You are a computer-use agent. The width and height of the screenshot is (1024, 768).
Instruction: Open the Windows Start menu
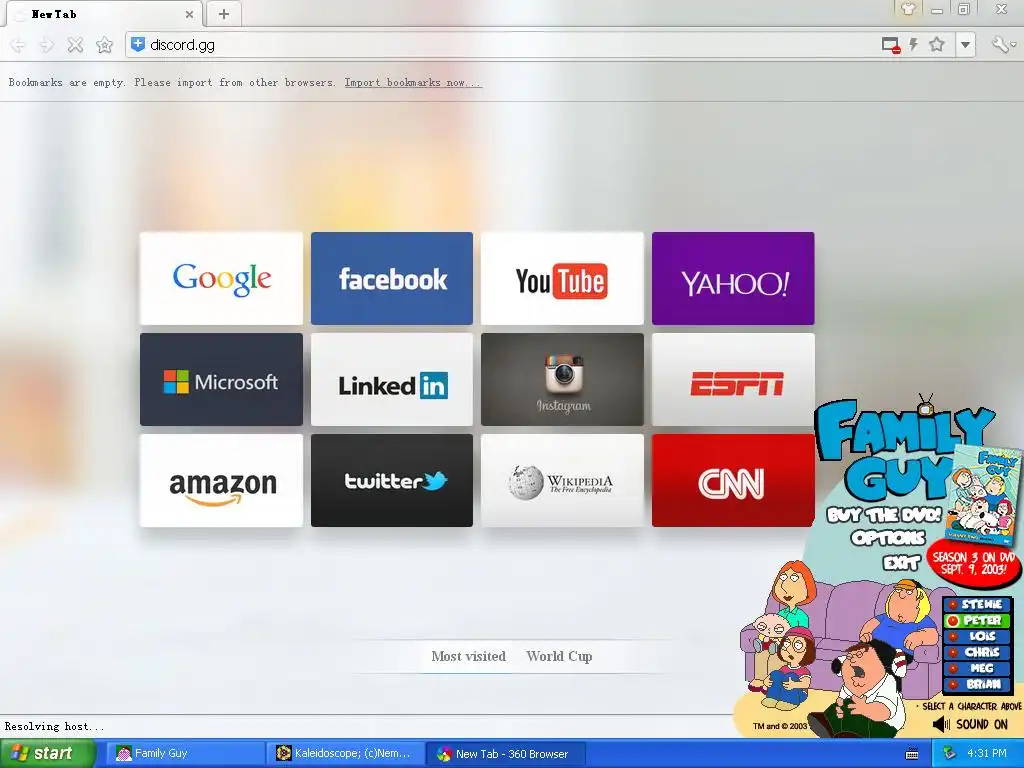[46, 753]
